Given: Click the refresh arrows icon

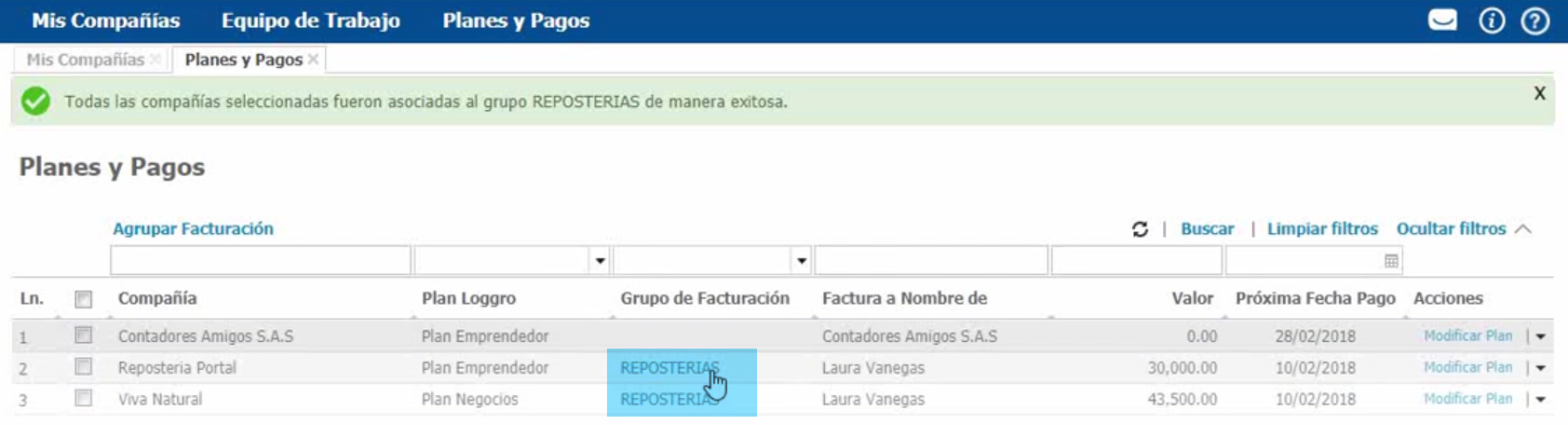Looking at the screenshot, I should [1140, 229].
